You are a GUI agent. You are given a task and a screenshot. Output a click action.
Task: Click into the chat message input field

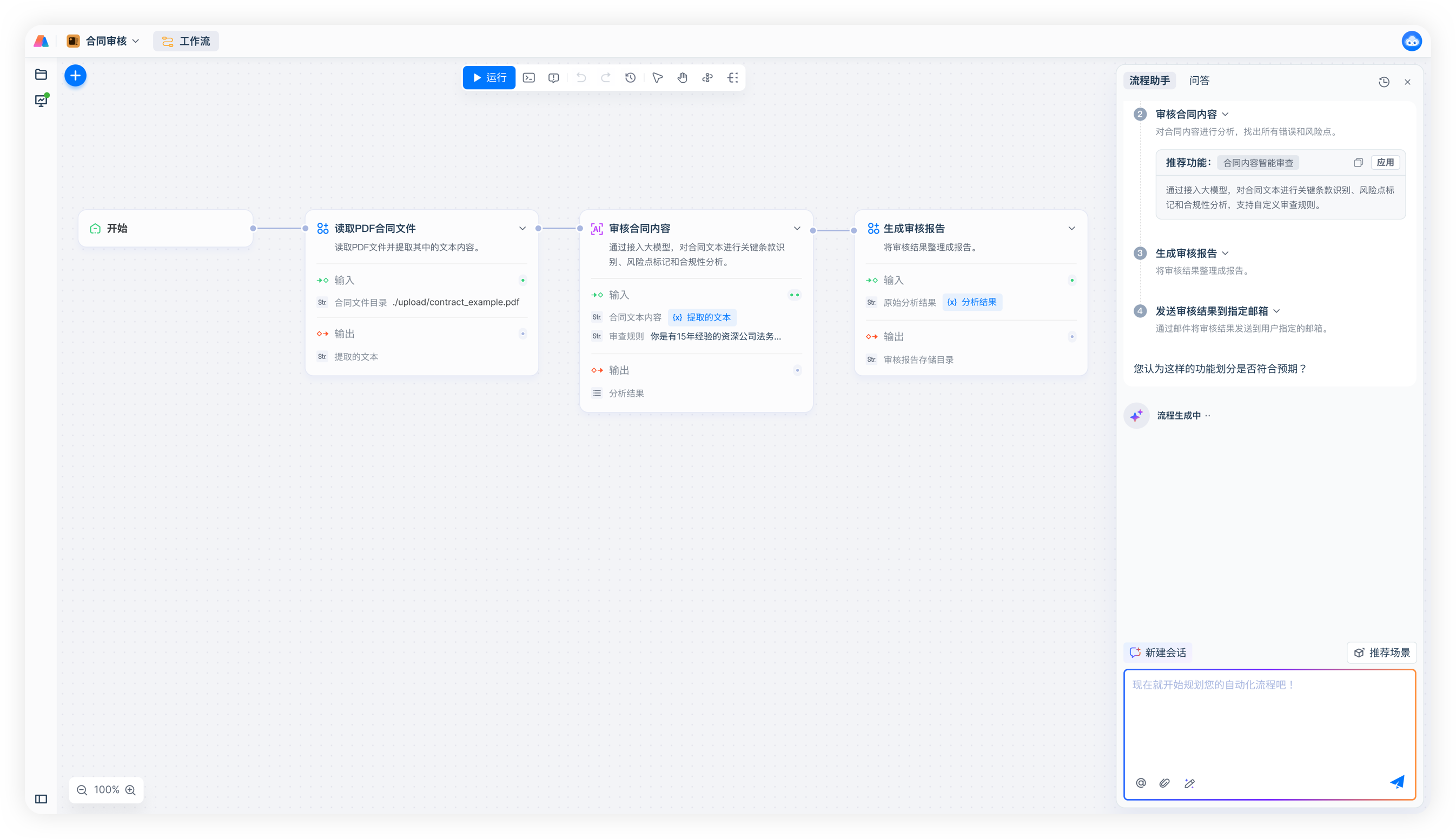pos(1268,720)
